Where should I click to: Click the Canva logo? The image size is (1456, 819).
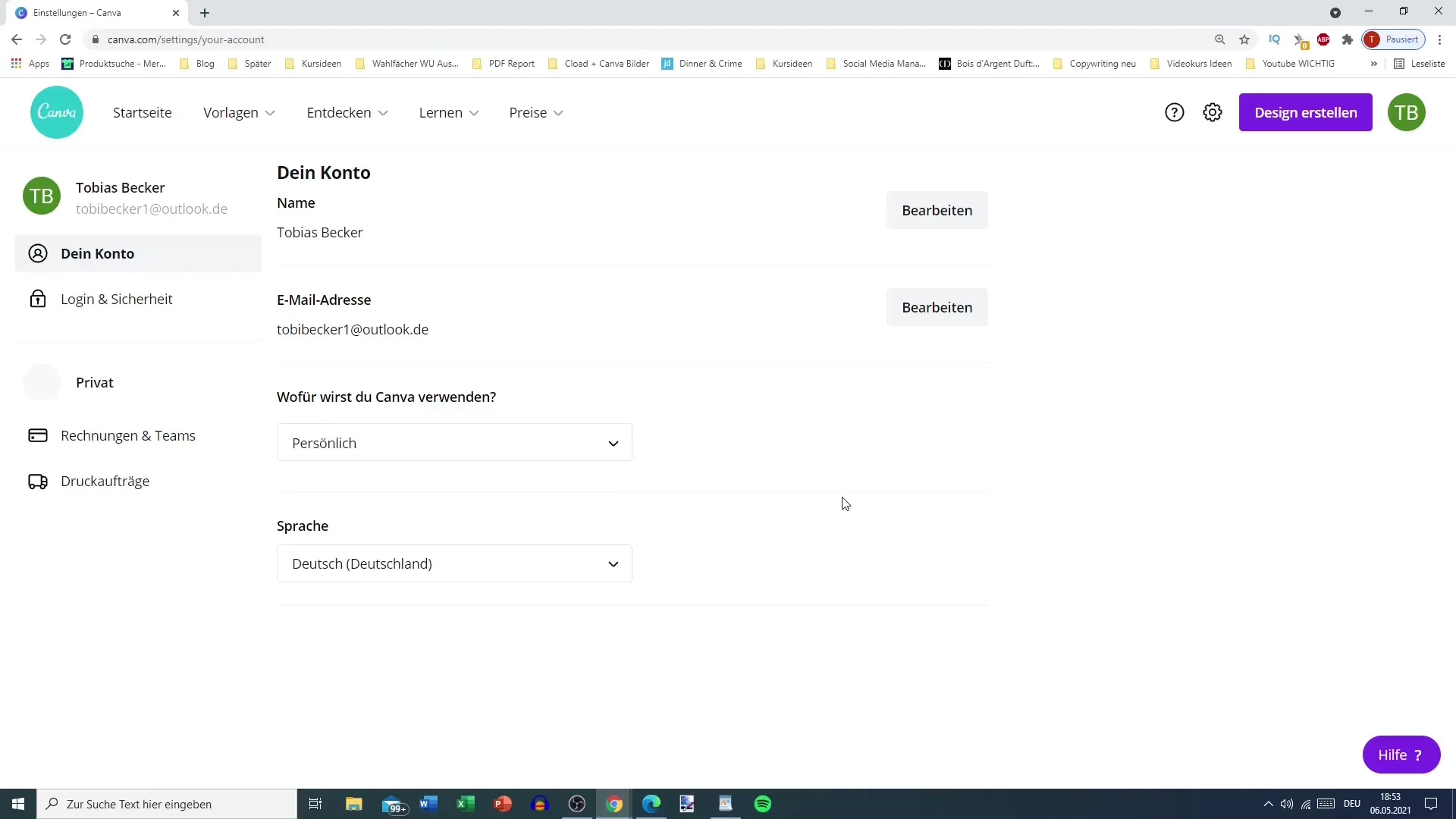(57, 112)
